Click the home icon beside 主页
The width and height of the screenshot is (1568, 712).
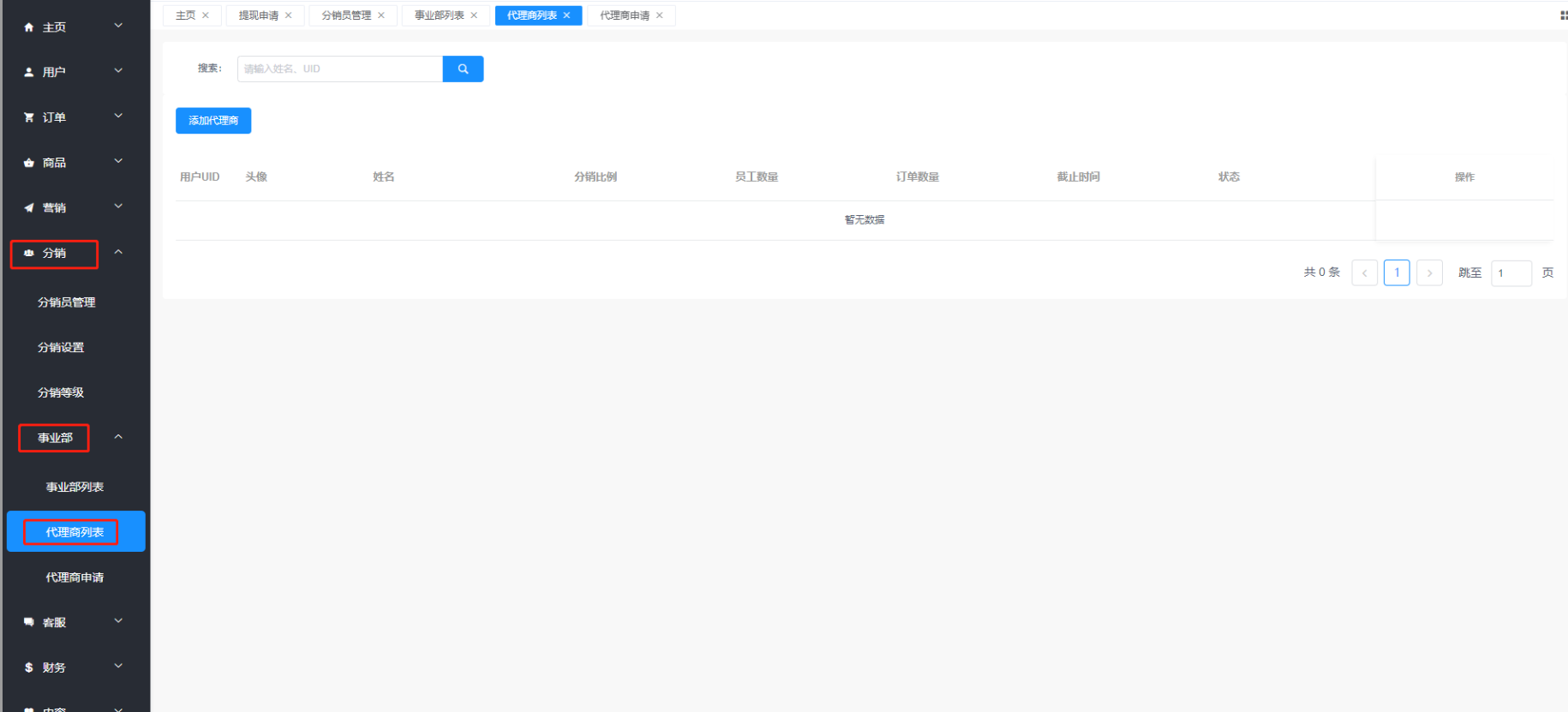29,27
